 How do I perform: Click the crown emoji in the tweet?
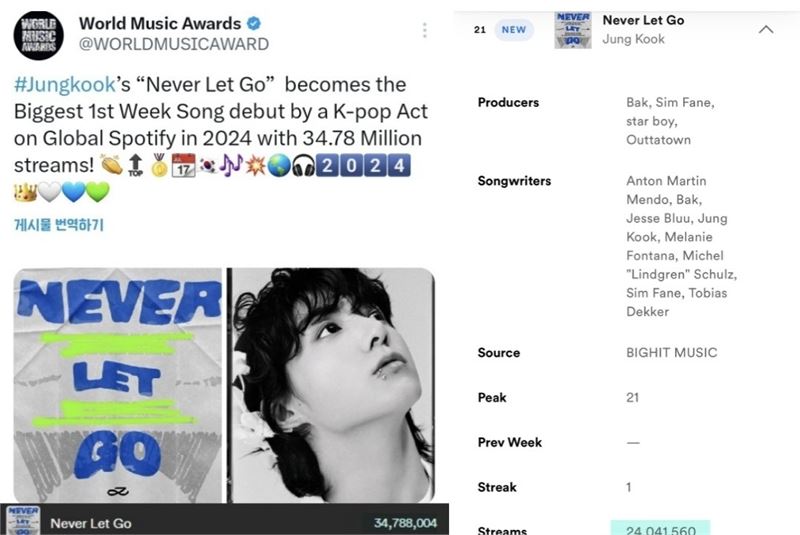point(25,192)
